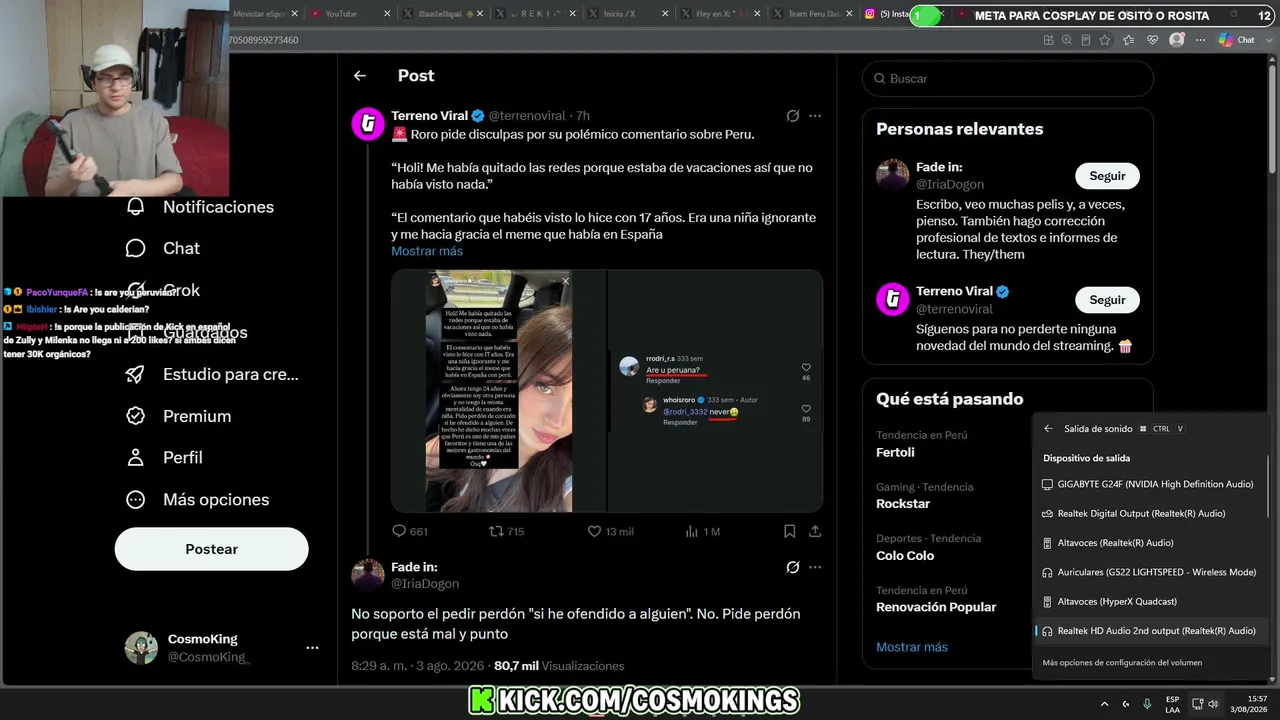1280x720 pixels.
Task: Open Estudio para creadores rocket icon
Action: (x=135, y=374)
